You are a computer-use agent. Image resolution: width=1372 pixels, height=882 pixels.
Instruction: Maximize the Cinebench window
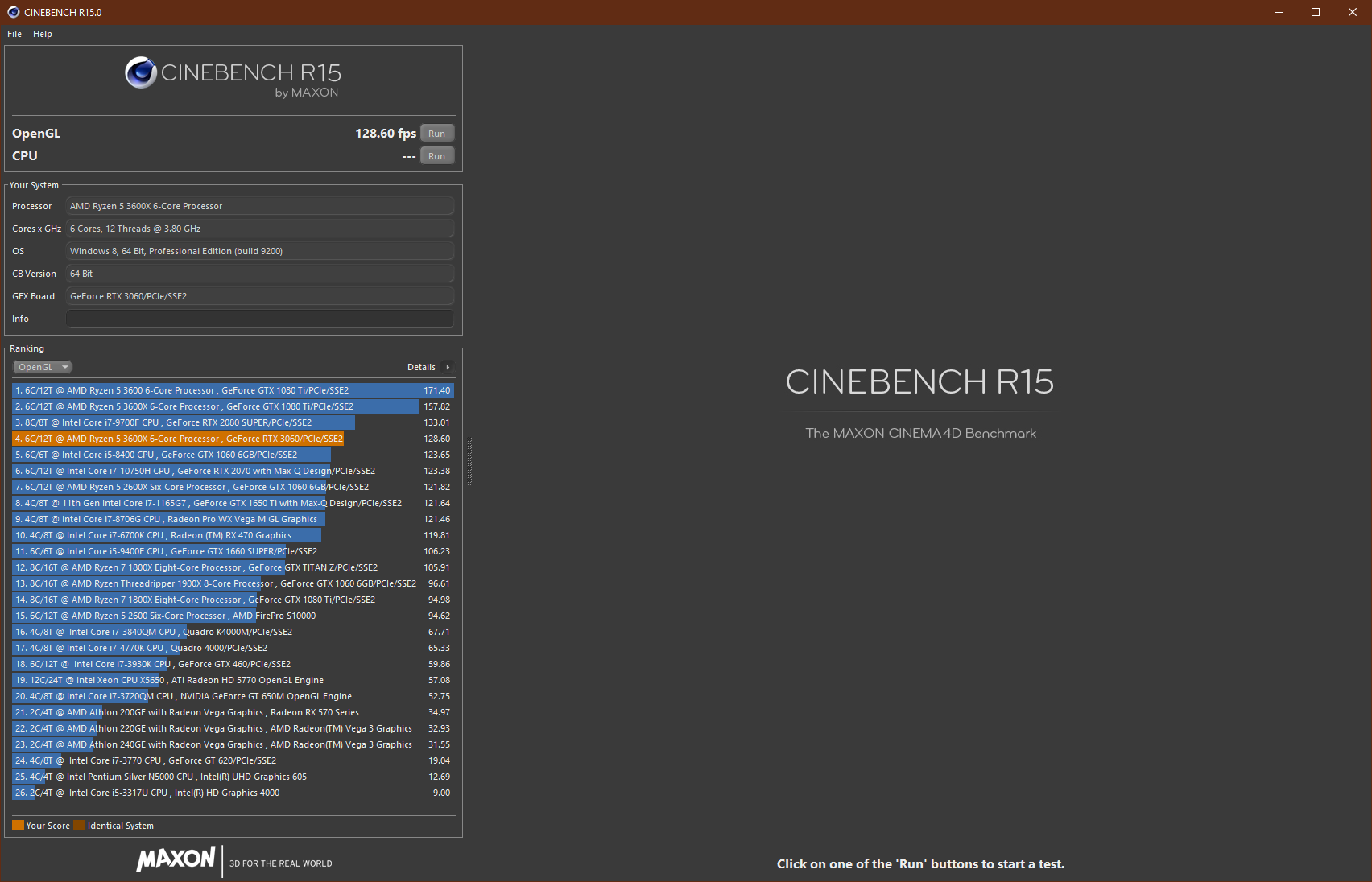1316,12
